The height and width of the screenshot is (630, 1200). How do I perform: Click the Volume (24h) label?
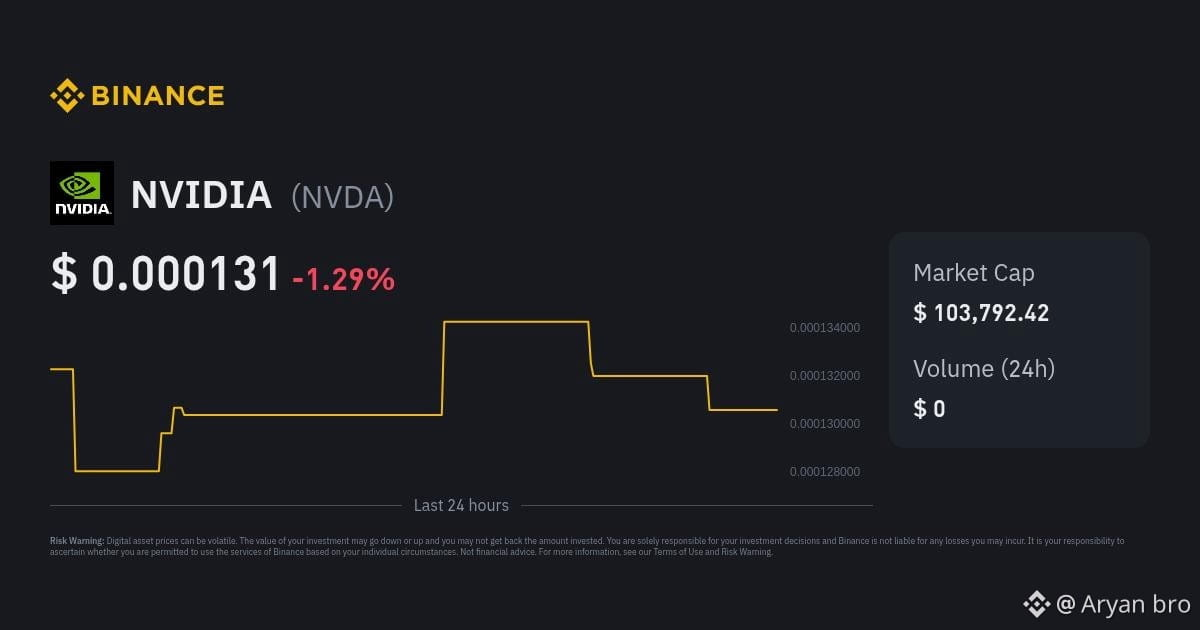(984, 368)
